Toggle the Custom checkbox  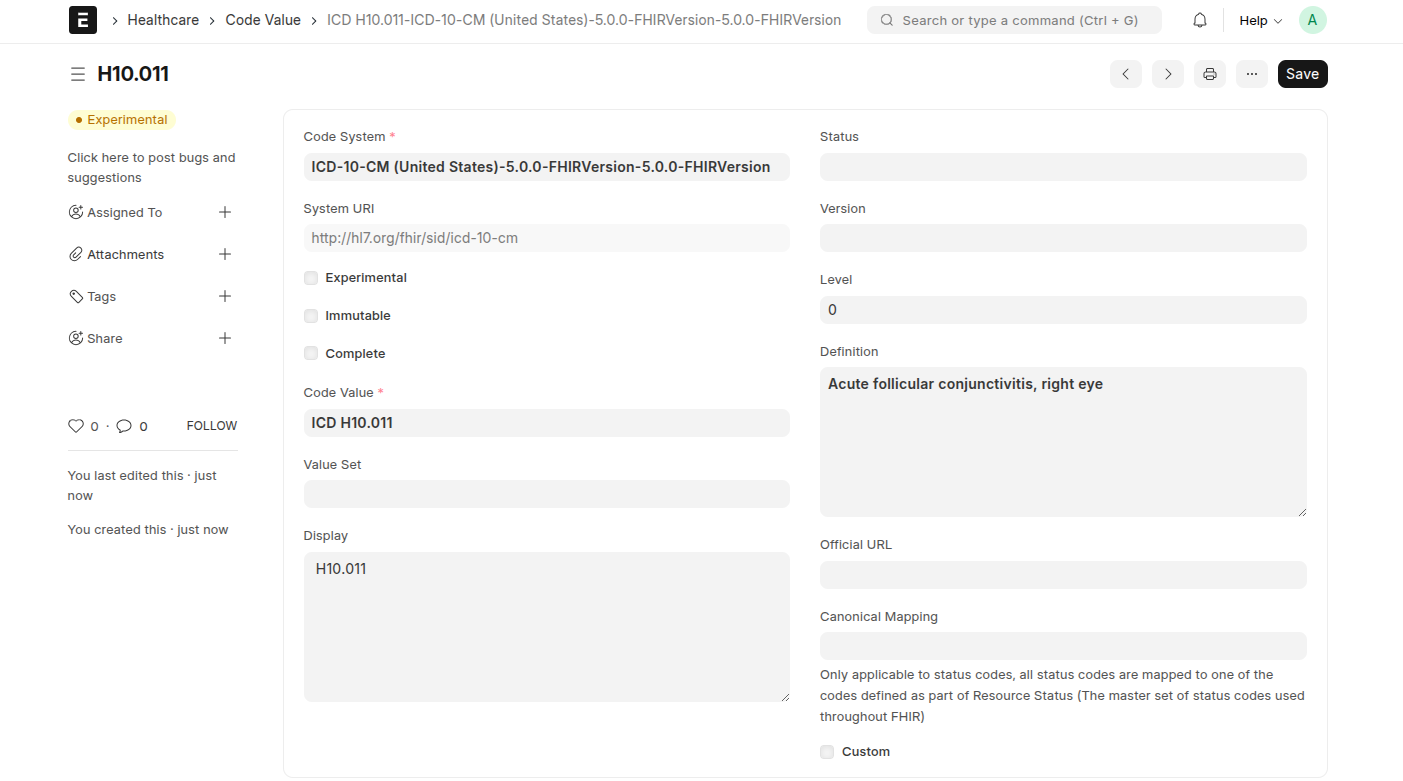coord(827,752)
